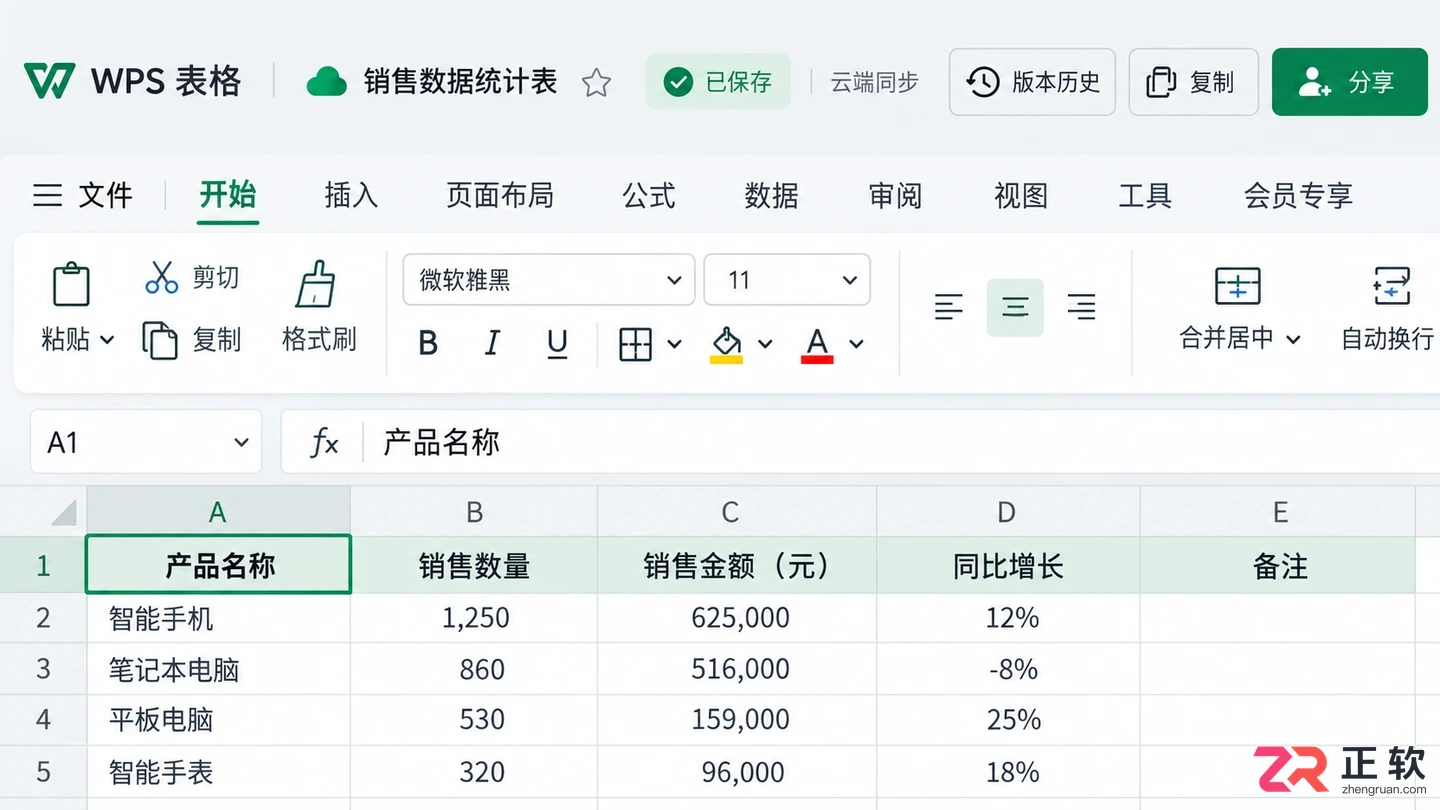Select the cell 产品名称
The width and height of the screenshot is (1440, 810).
point(218,566)
